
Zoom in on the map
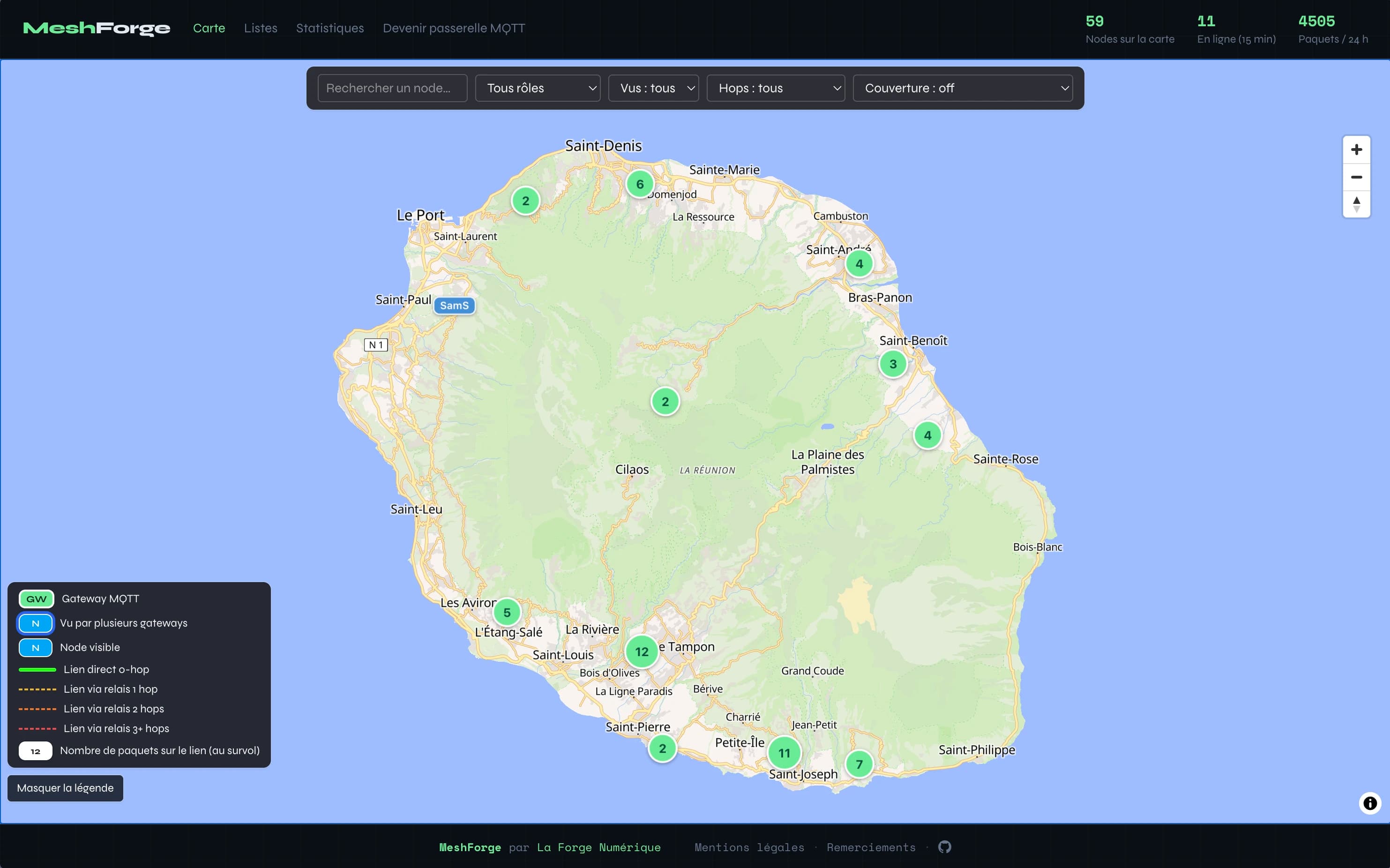[x=1356, y=150]
